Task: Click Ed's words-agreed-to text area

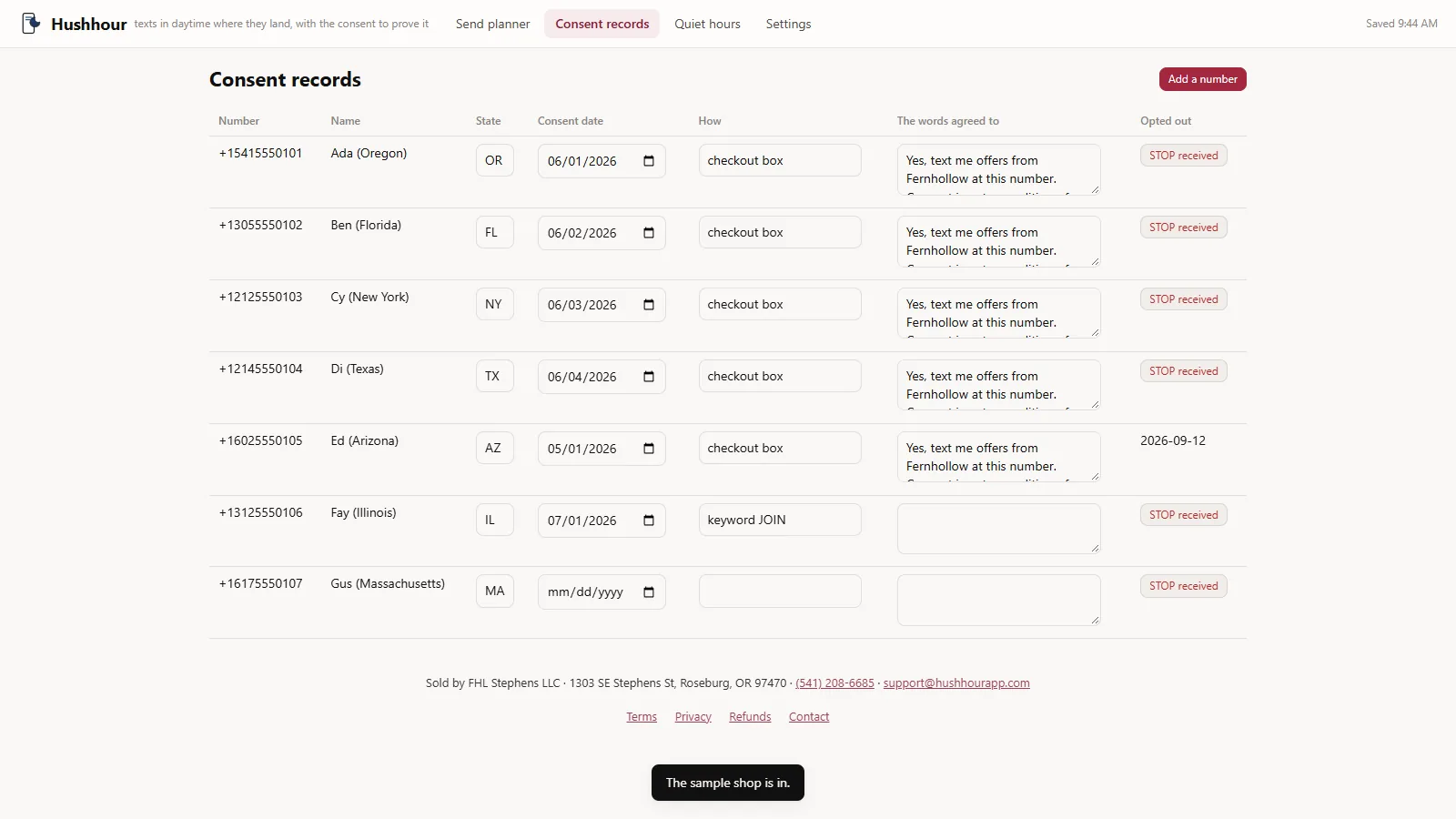Action: pyautogui.click(x=998, y=457)
